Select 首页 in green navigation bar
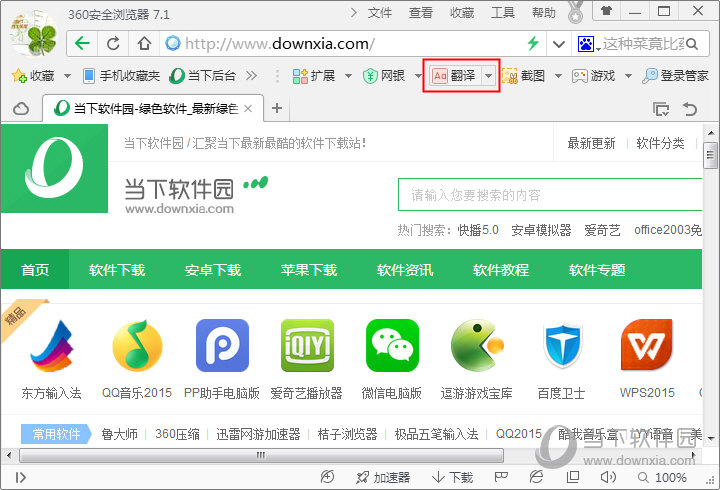The width and height of the screenshot is (720, 490). coord(35,270)
